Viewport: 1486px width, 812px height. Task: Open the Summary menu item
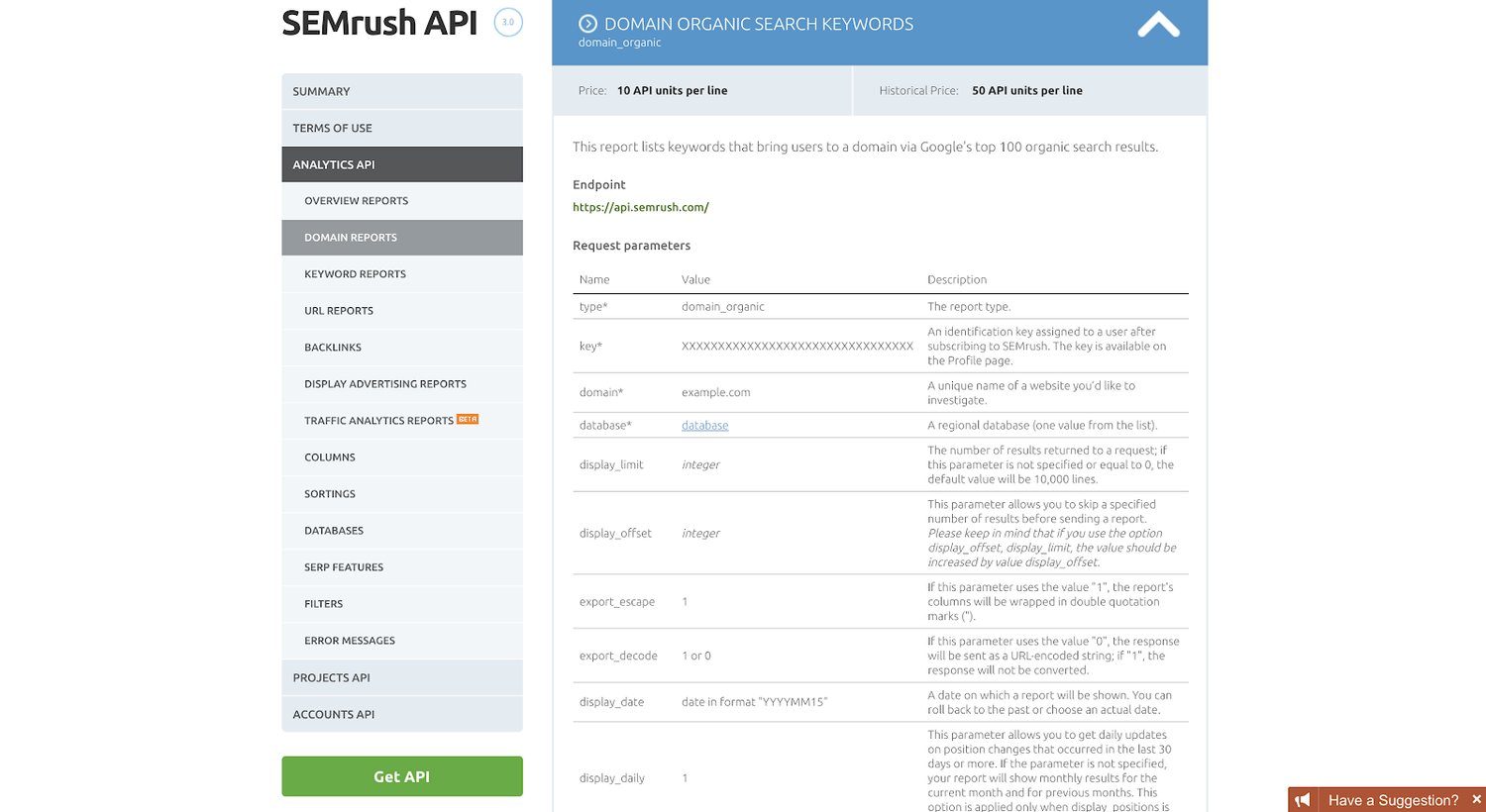pos(401,91)
